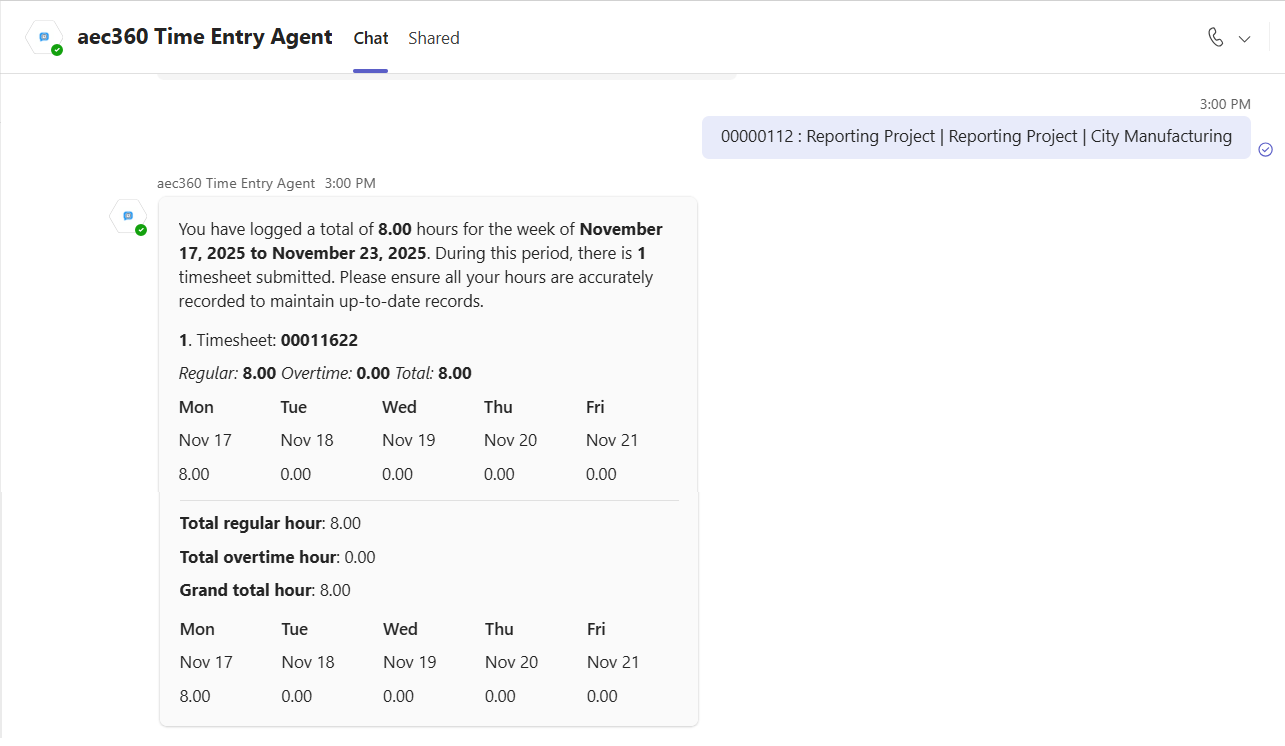1285x746 pixels.
Task: Click the logged hours summary paragraph
Action: pos(420,265)
